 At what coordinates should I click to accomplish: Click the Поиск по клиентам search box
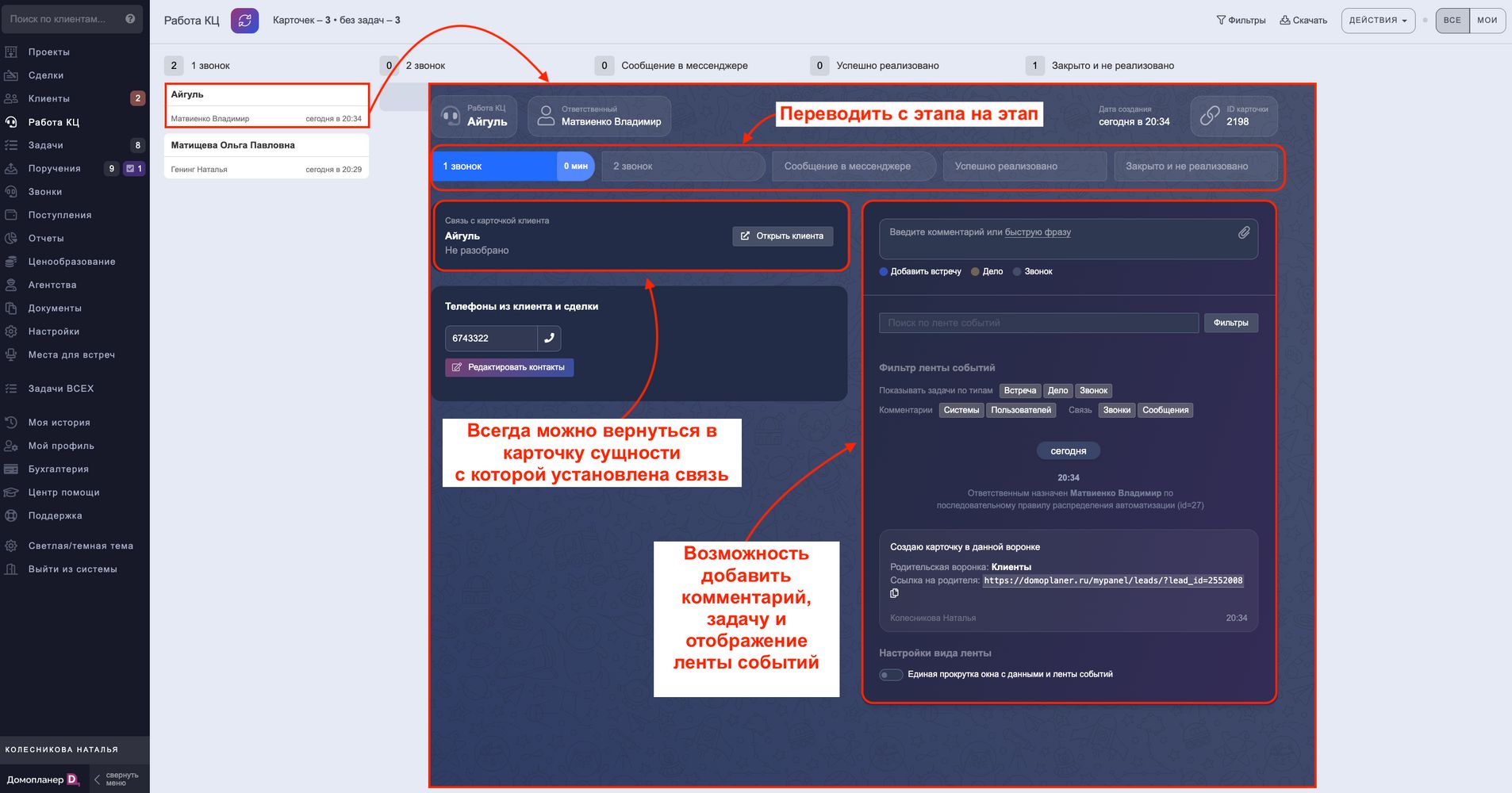pos(72,19)
